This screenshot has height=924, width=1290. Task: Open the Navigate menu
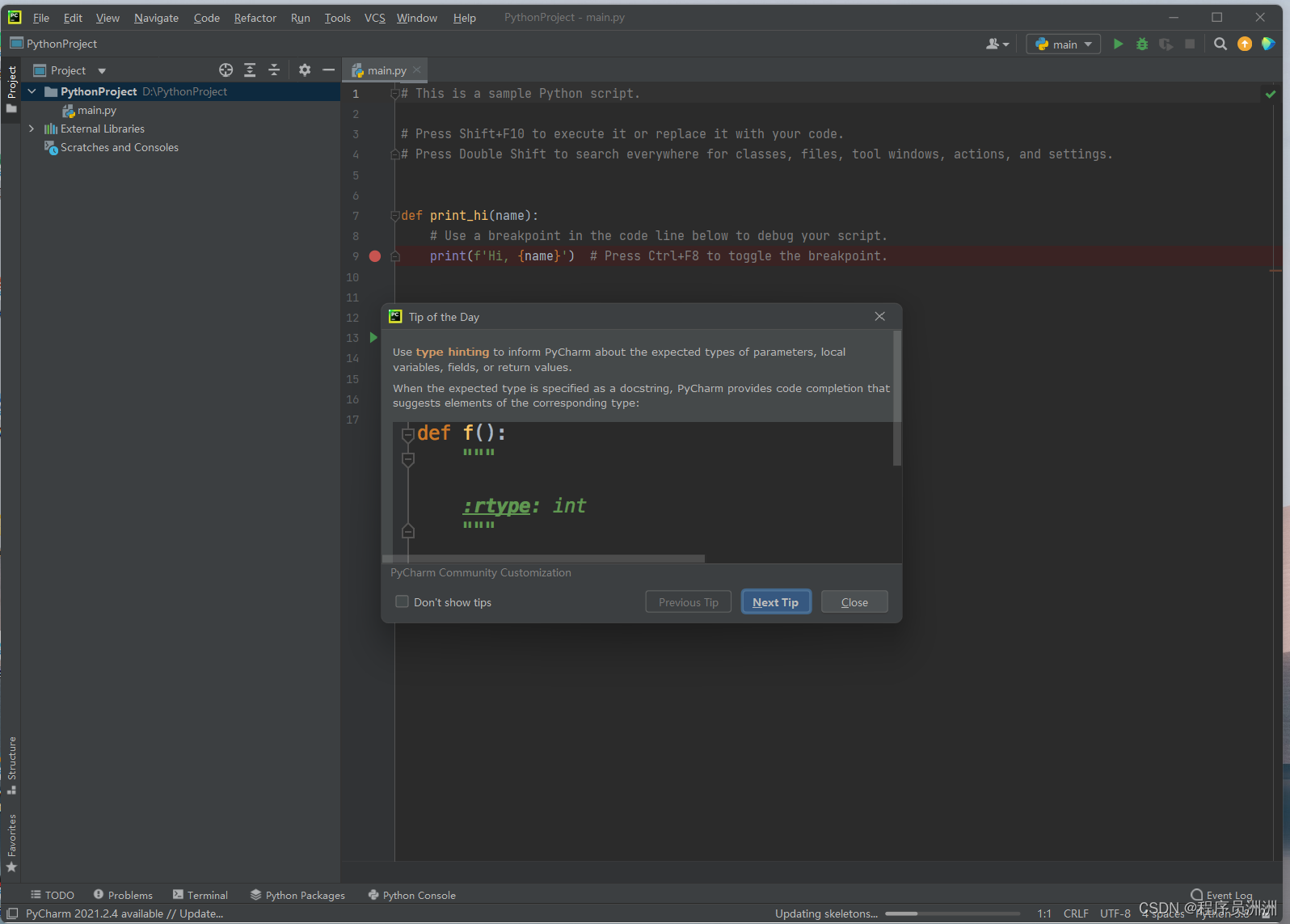pos(156,18)
